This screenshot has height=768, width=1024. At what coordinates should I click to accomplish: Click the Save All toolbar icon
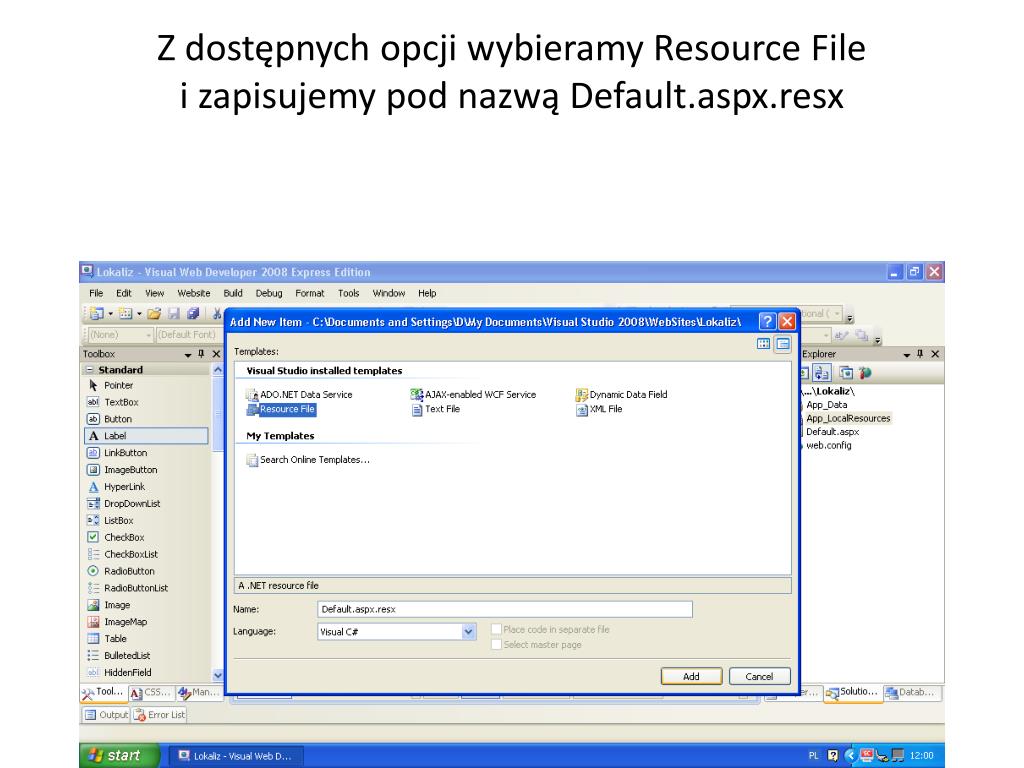tap(193, 314)
